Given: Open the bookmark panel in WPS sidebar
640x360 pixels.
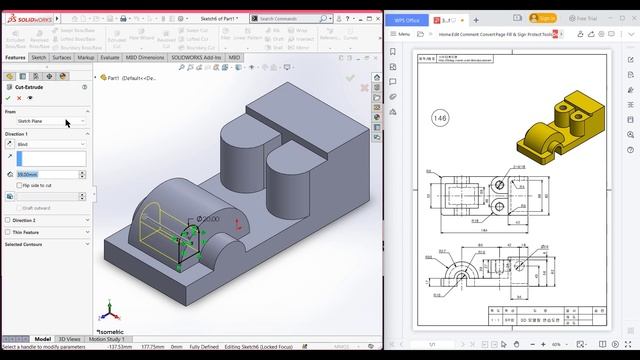Looking at the screenshot, I should point(393,51).
